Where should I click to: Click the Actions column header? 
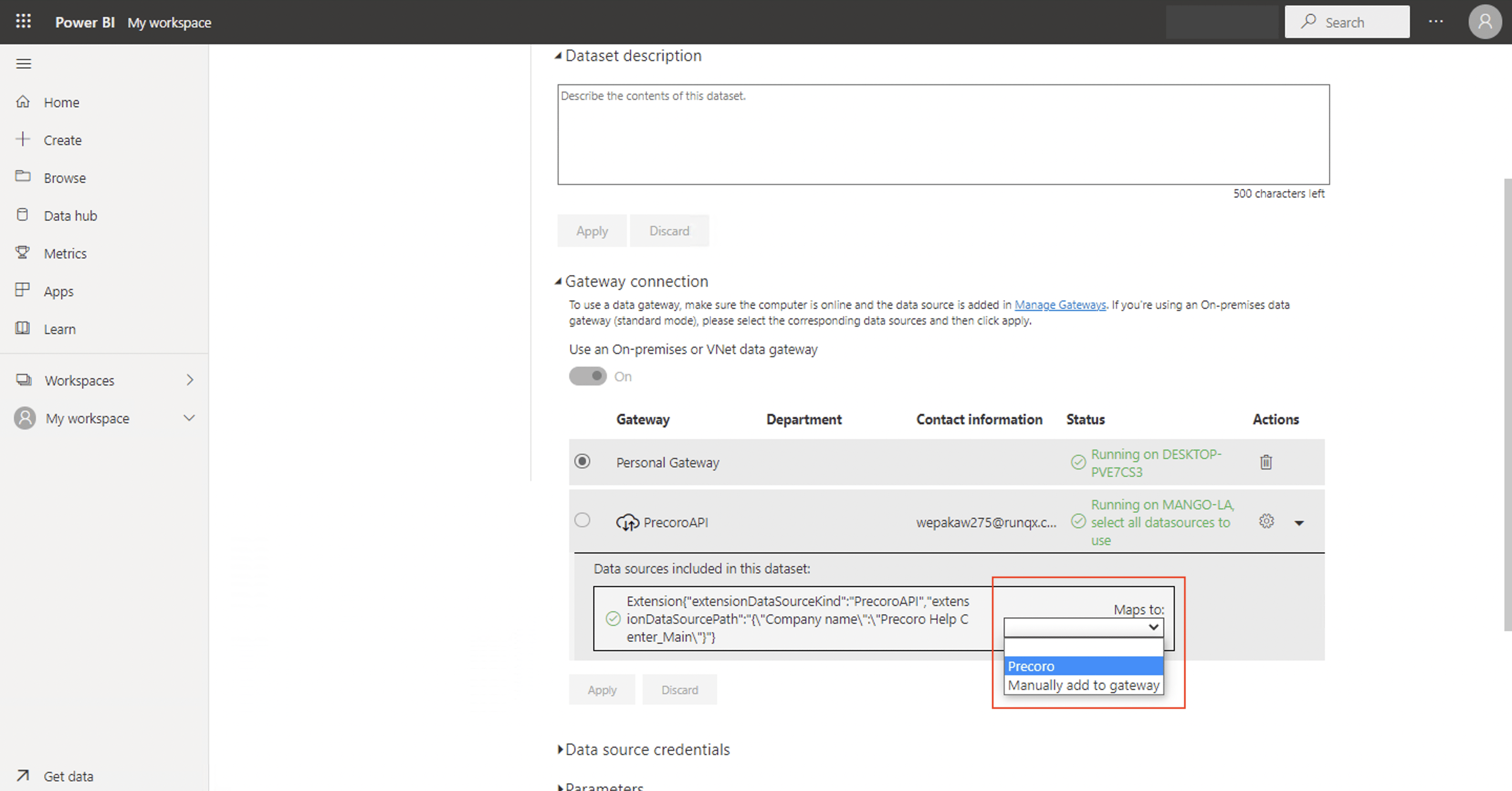click(1275, 419)
